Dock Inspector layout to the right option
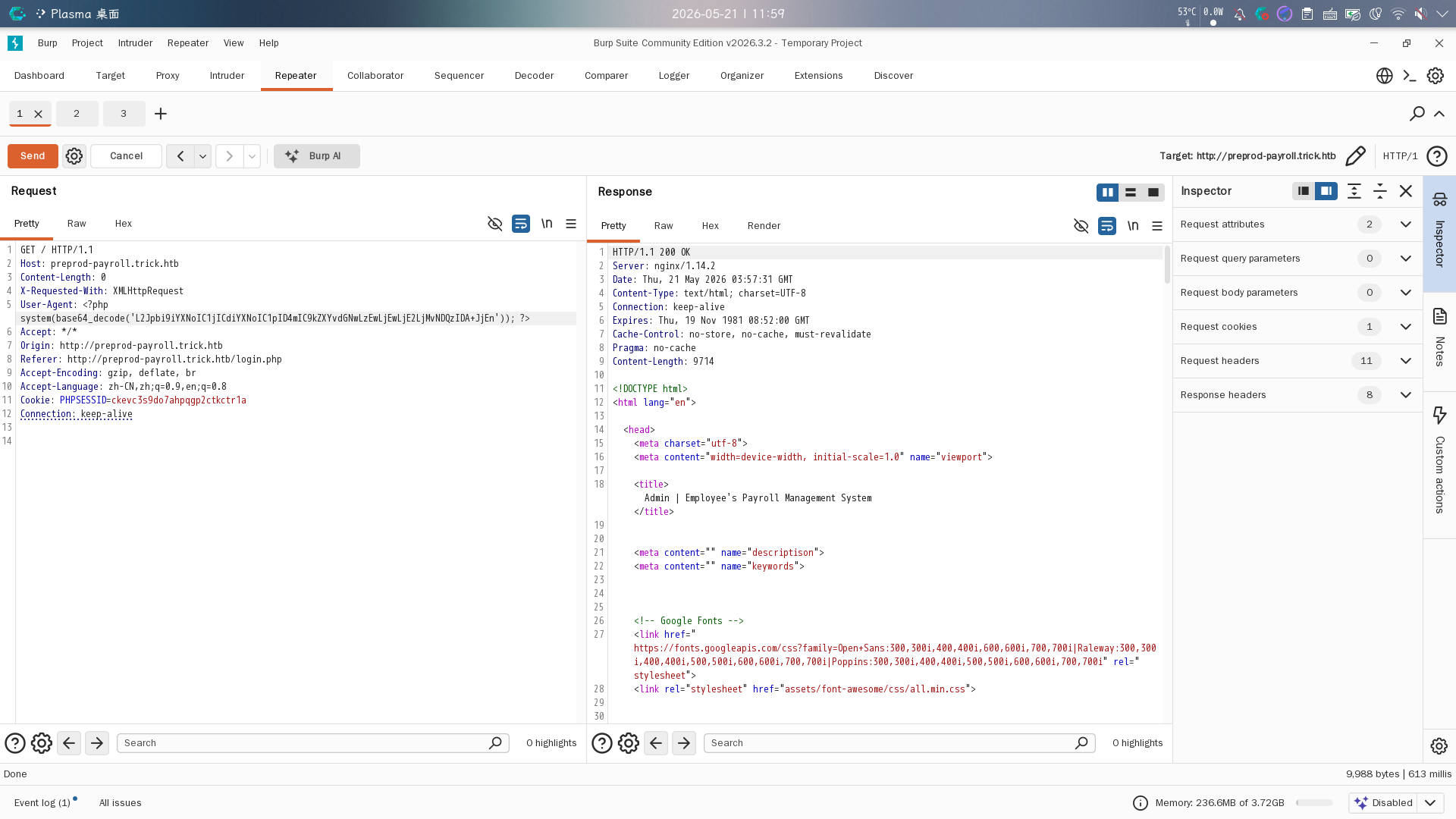The image size is (1456, 819). pyautogui.click(x=1326, y=191)
